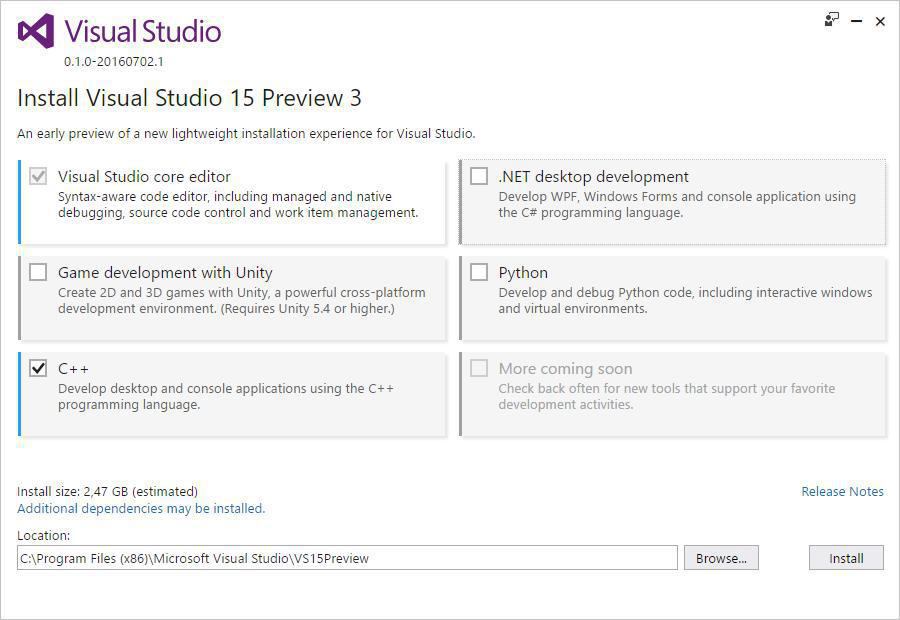This screenshot has height=620, width=900.
Task: Click the Unity workload description text
Action: [x=241, y=301]
